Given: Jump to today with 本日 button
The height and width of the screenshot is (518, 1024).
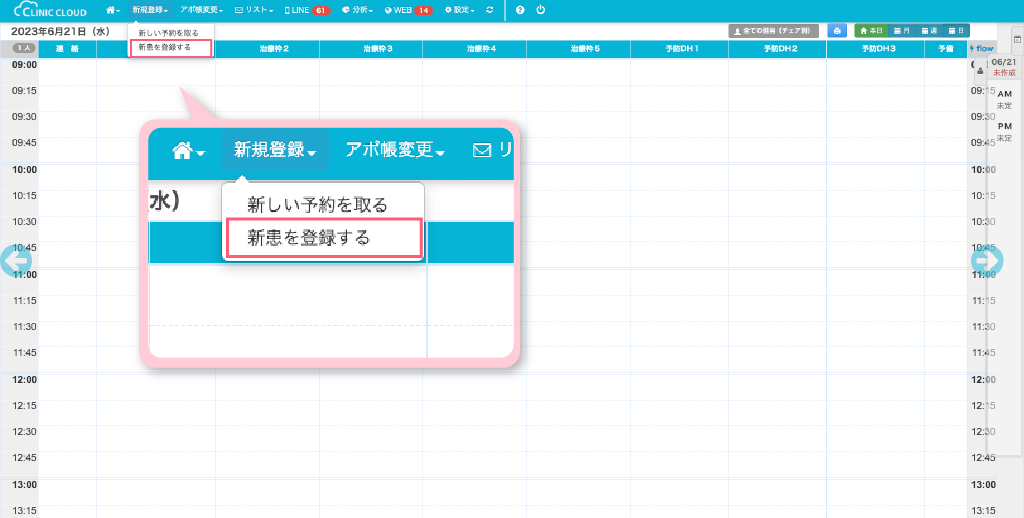Looking at the screenshot, I should tap(872, 31).
